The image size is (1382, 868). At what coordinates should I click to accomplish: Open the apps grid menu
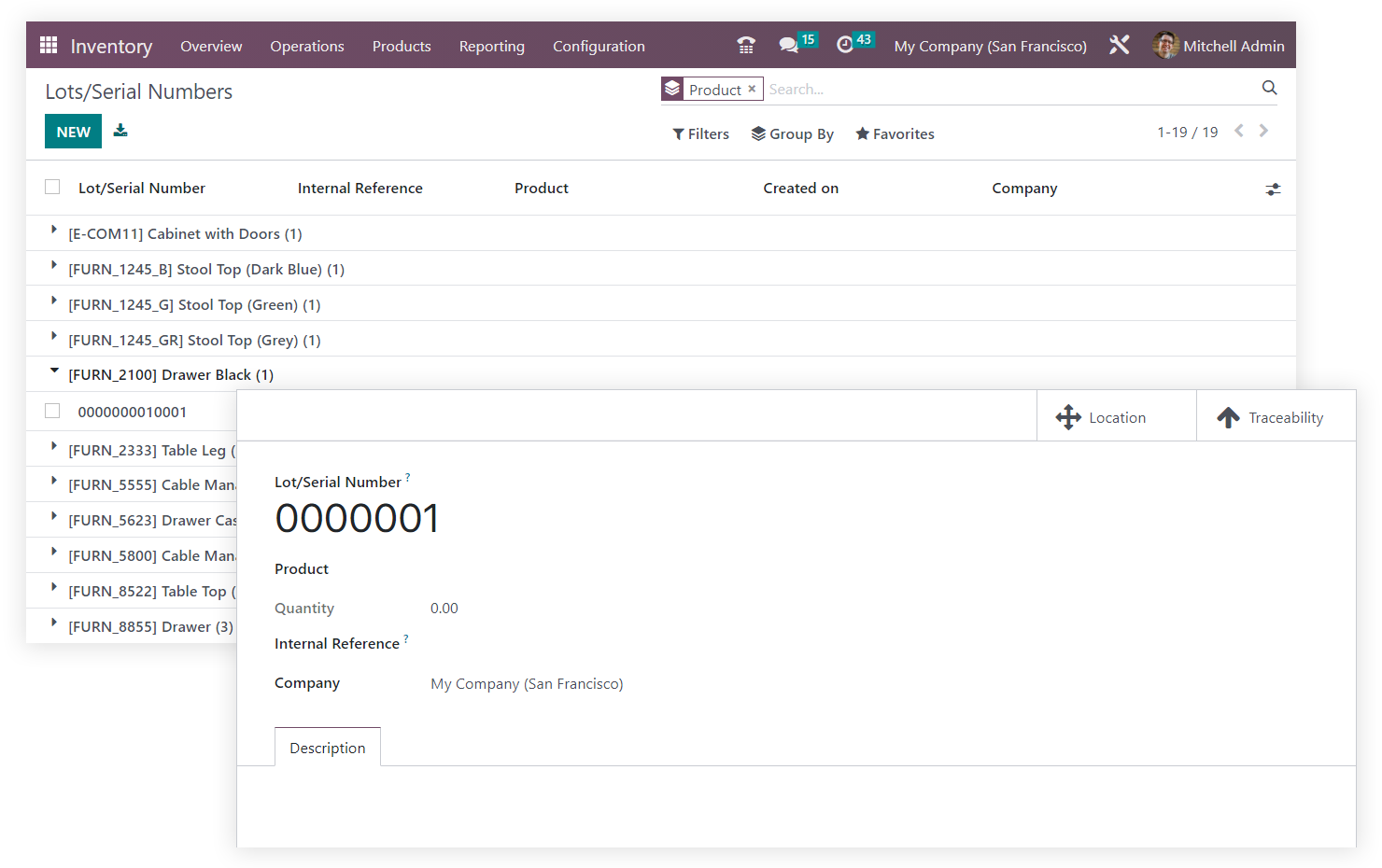(x=48, y=45)
